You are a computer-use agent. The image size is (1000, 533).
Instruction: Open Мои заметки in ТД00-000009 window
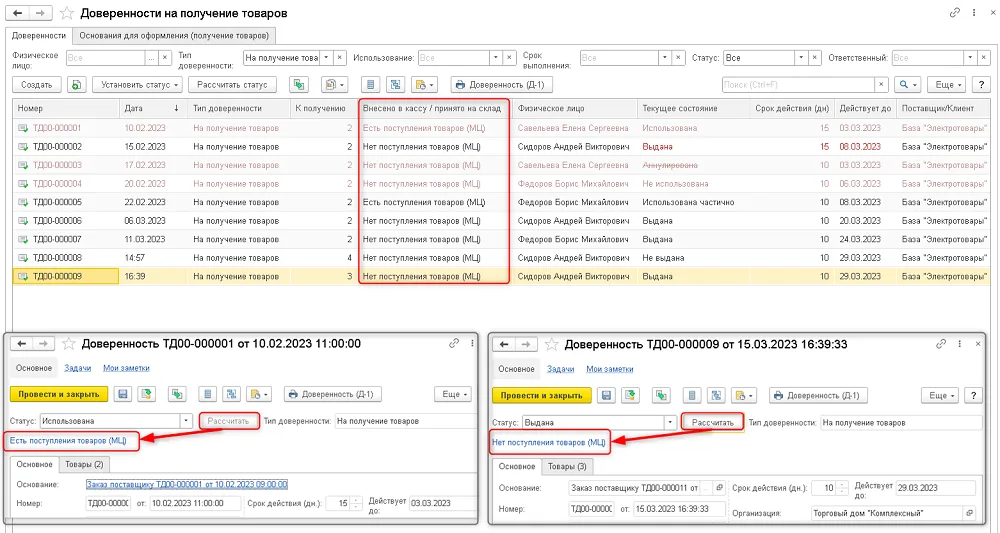tap(610, 369)
